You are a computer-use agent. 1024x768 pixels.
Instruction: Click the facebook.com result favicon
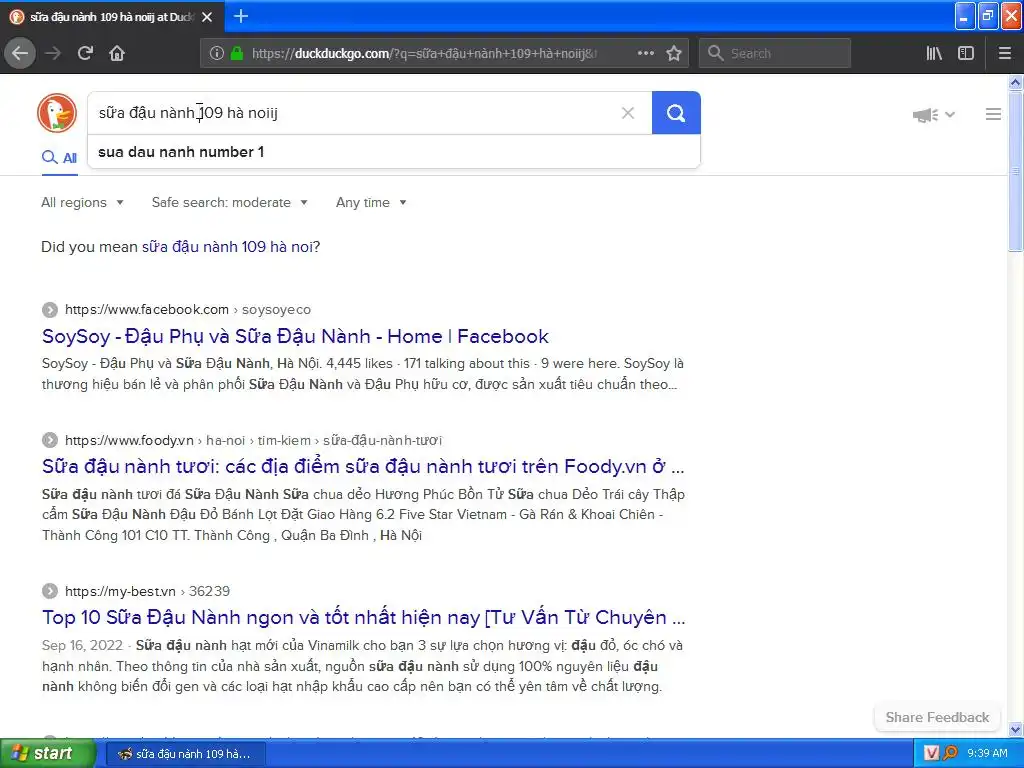pos(50,310)
